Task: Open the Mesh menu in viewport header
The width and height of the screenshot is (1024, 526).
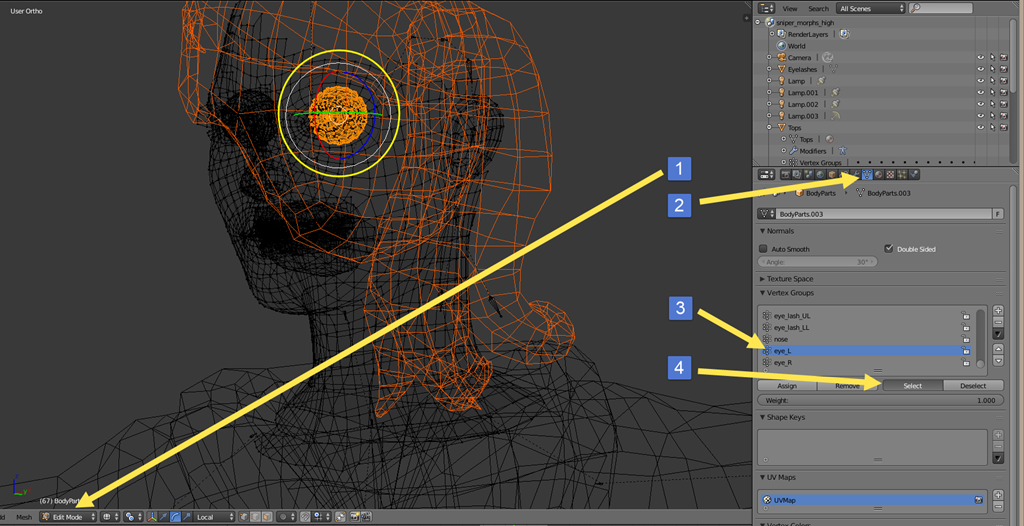Action: [24, 517]
